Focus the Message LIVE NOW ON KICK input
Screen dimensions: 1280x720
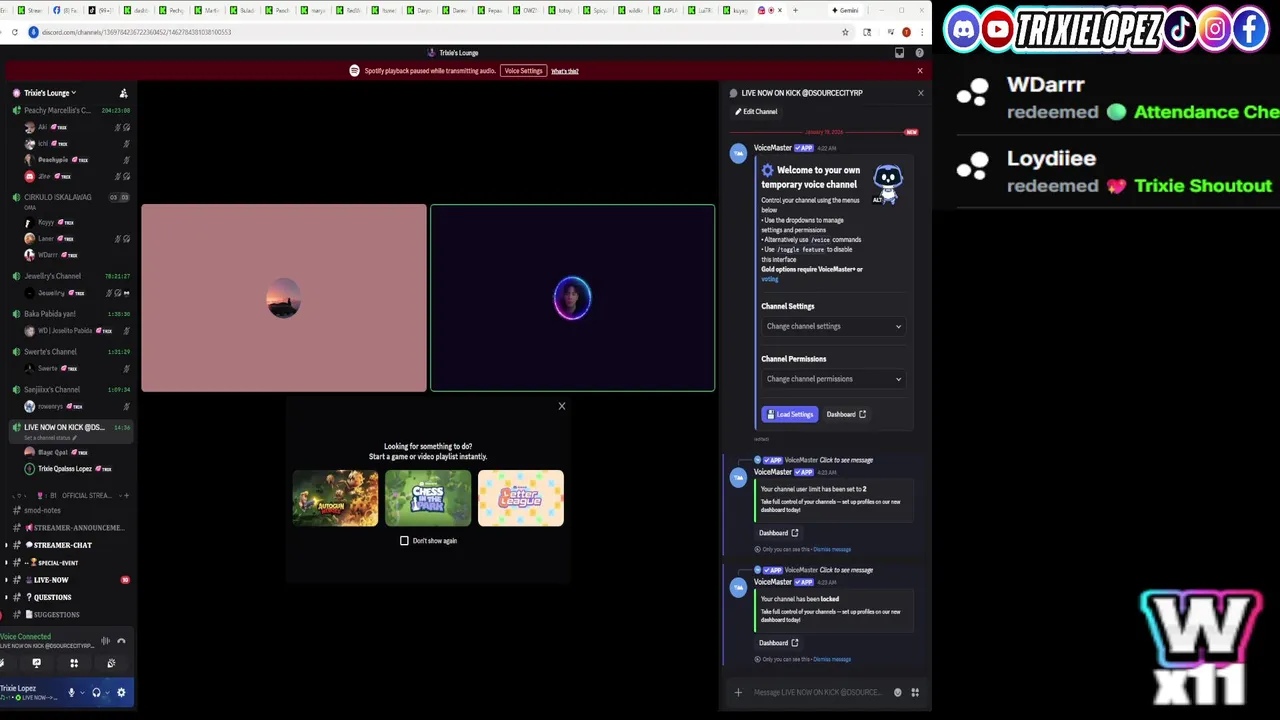coord(818,692)
